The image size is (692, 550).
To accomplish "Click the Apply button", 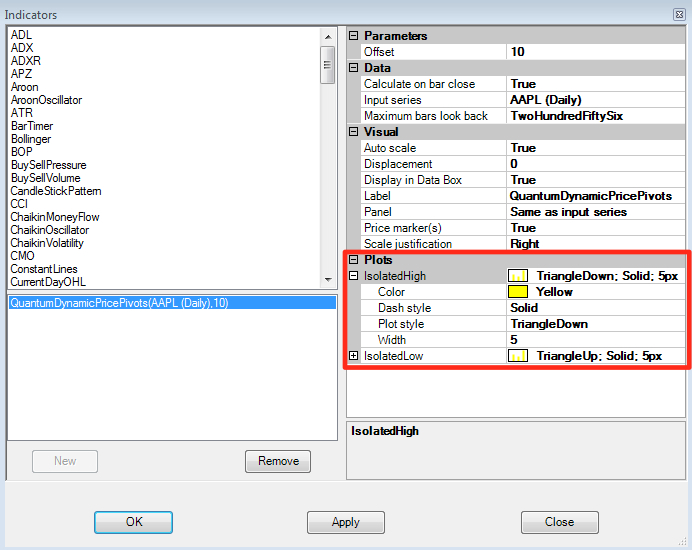I will pos(346,522).
